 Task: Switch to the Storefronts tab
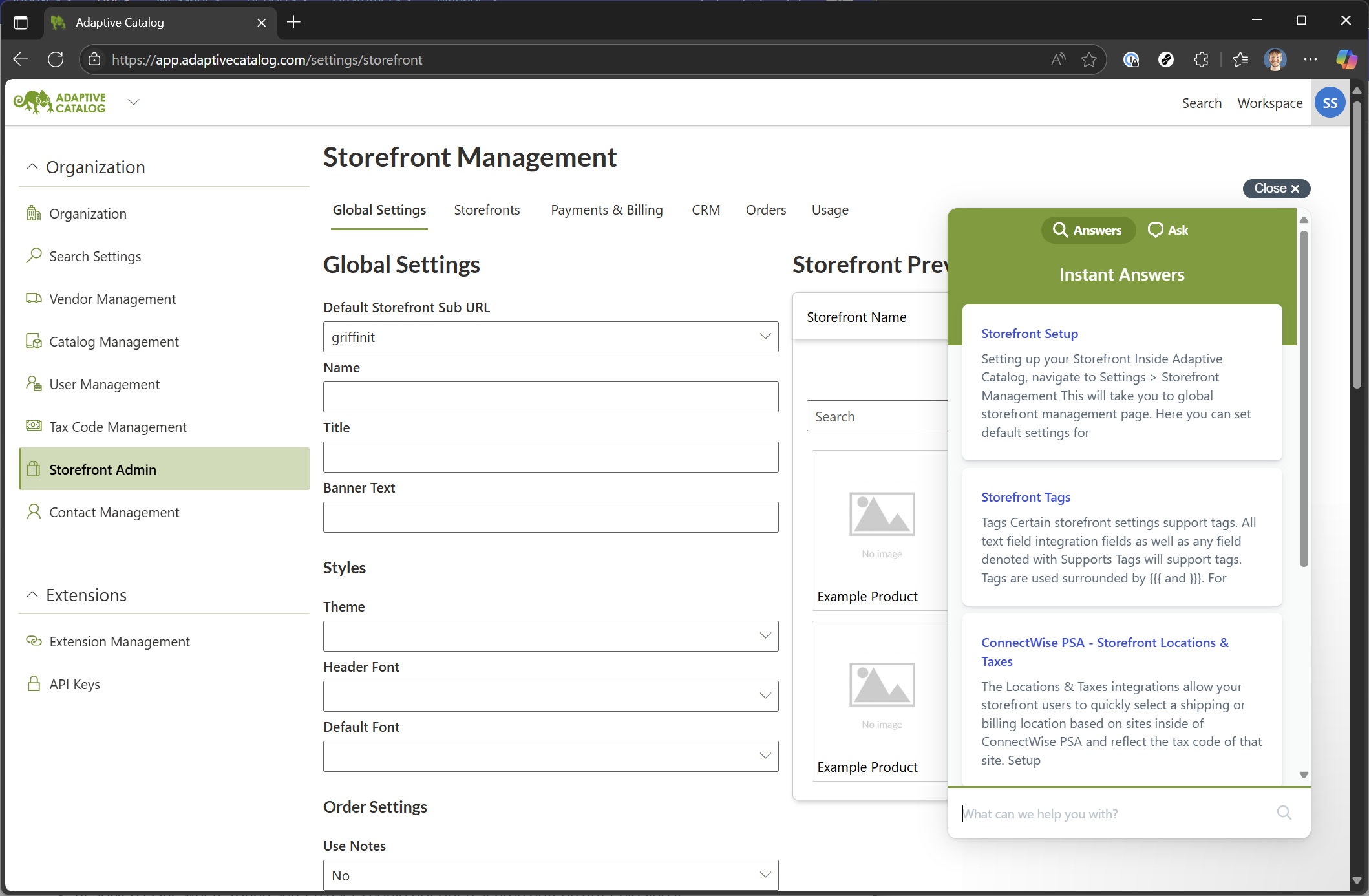[487, 210]
